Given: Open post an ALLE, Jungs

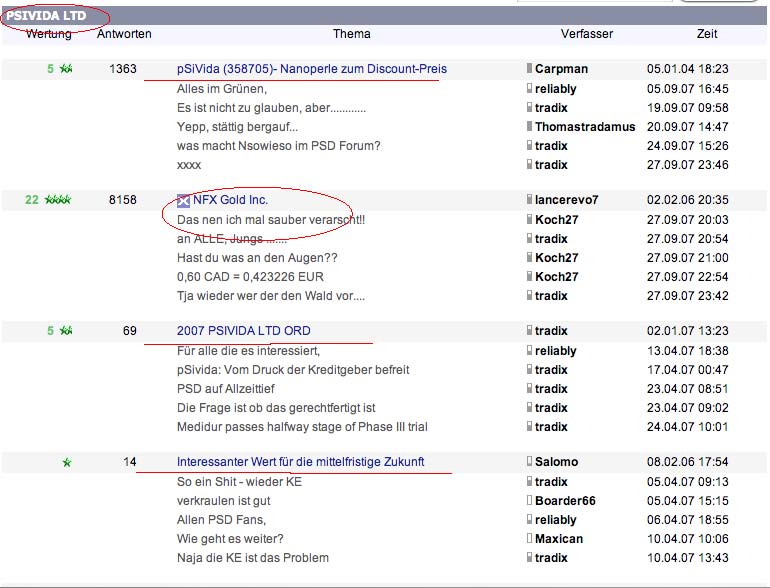Looking at the screenshot, I should tap(232, 239).
